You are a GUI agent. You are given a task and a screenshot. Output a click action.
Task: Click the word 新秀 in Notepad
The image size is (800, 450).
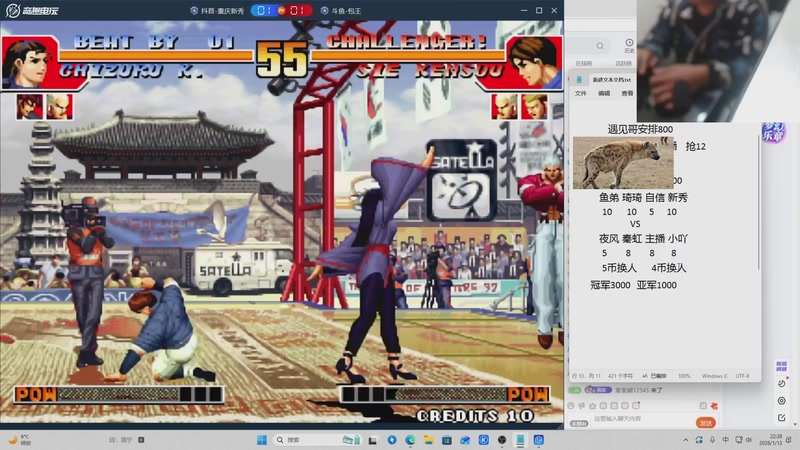[x=678, y=197]
